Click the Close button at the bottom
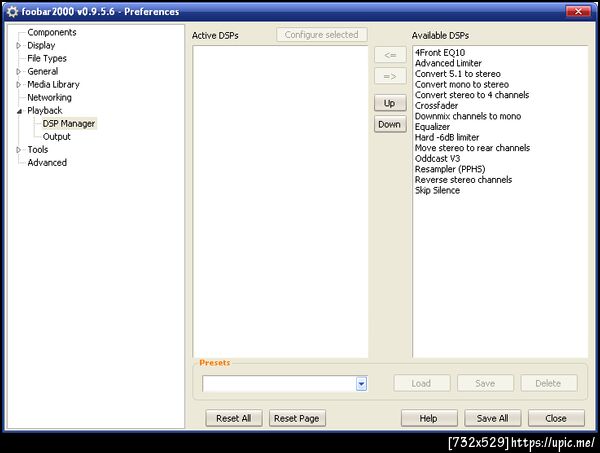Screen dimensions: 600x453 556,418
